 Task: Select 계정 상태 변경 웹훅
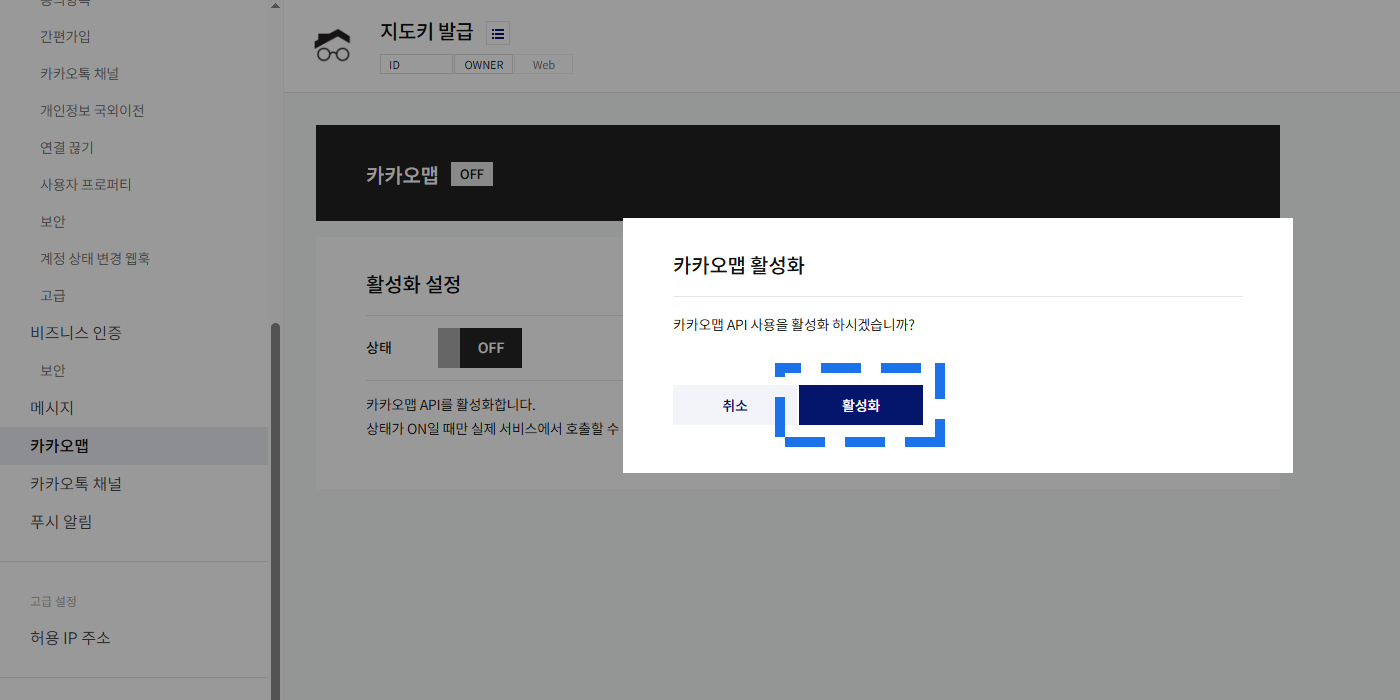pyautogui.click(x=95, y=259)
